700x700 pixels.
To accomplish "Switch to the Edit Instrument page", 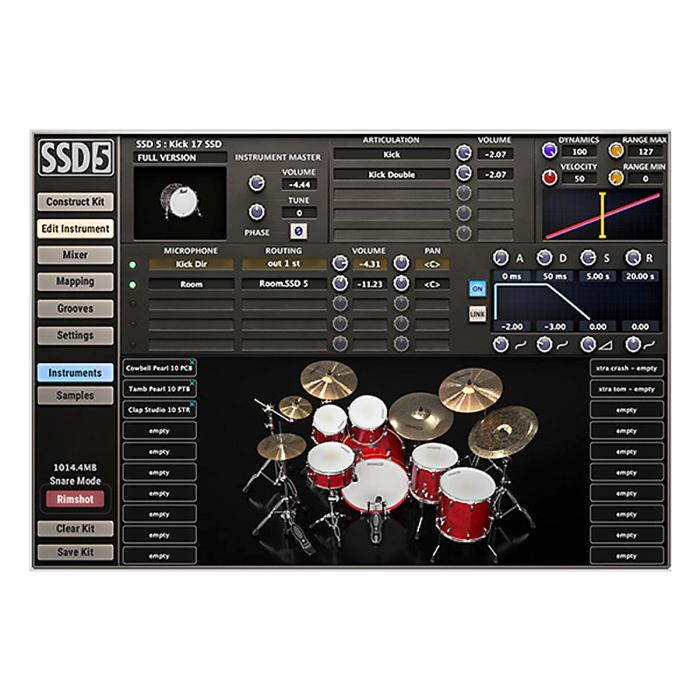I will pos(75,229).
